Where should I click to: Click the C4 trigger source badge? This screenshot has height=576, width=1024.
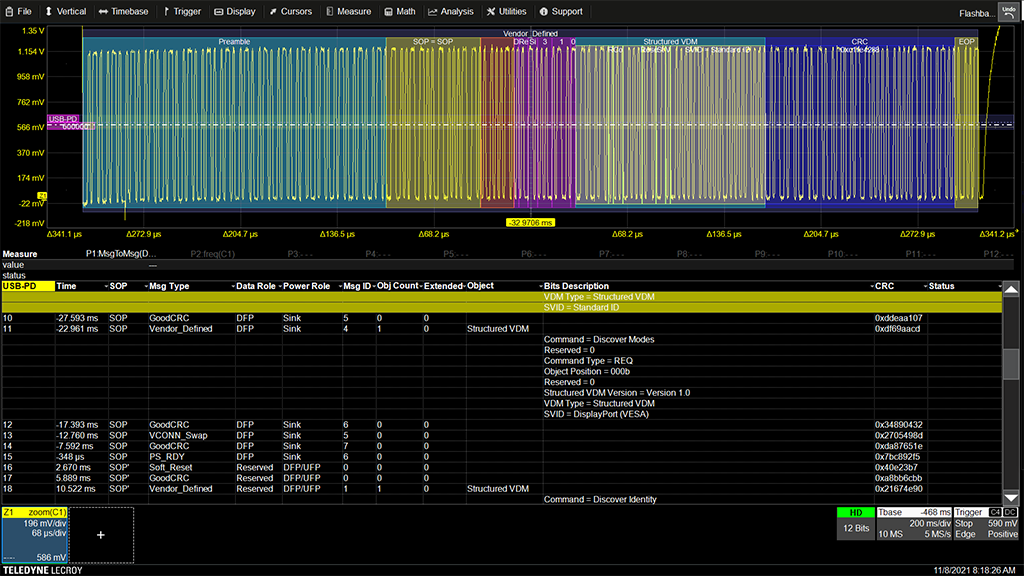(x=995, y=513)
